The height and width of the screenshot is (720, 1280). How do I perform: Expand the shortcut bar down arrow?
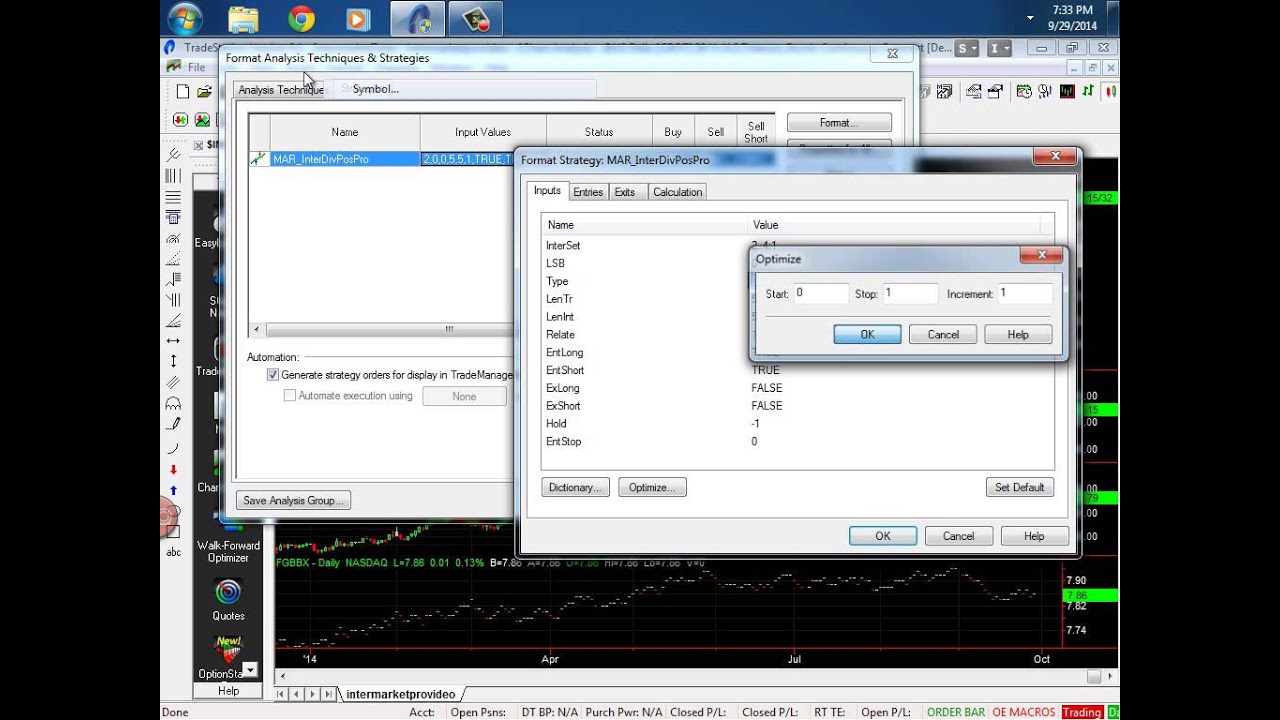coord(250,670)
